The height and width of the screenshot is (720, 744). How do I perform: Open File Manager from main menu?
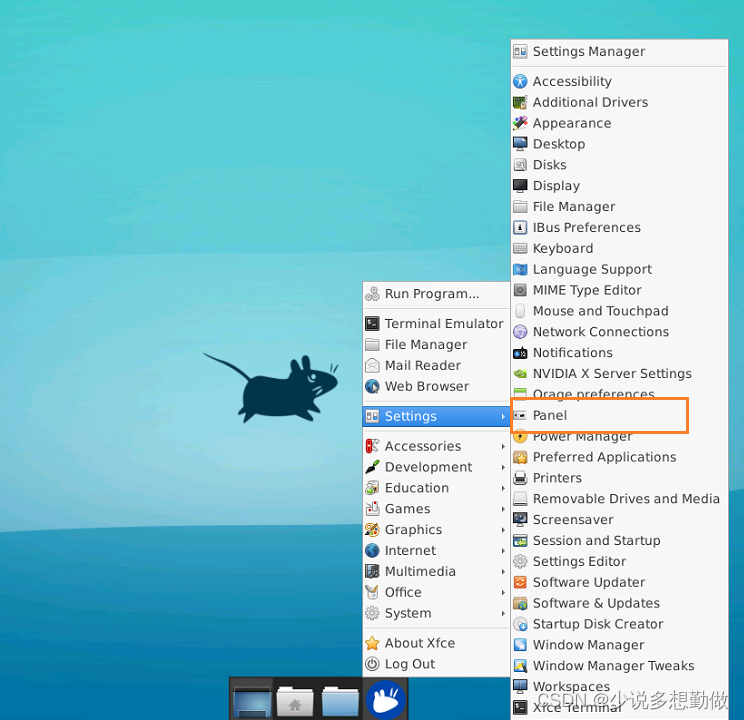pos(436,345)
